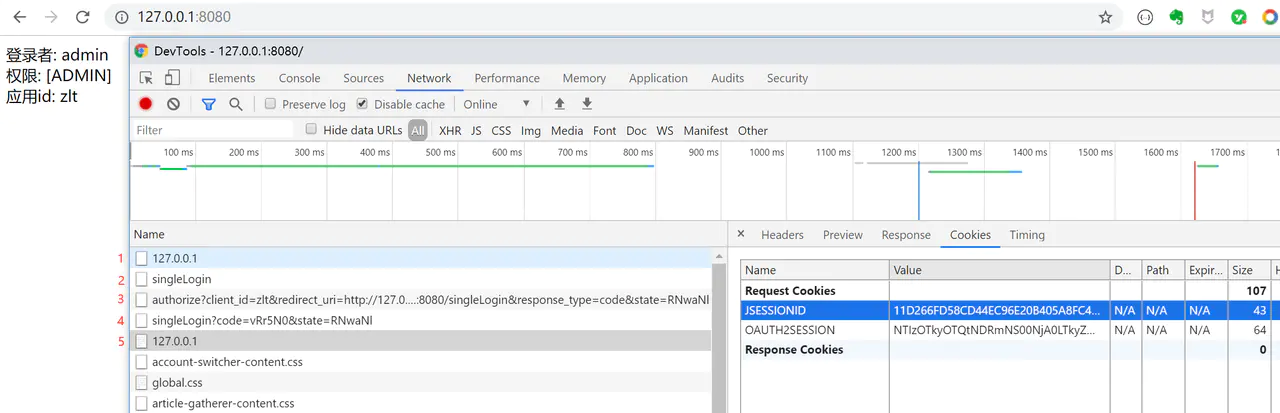Open the Timing detail tab
Image resolution: width=1280 pixels, height=413 pixels.
1027,235
